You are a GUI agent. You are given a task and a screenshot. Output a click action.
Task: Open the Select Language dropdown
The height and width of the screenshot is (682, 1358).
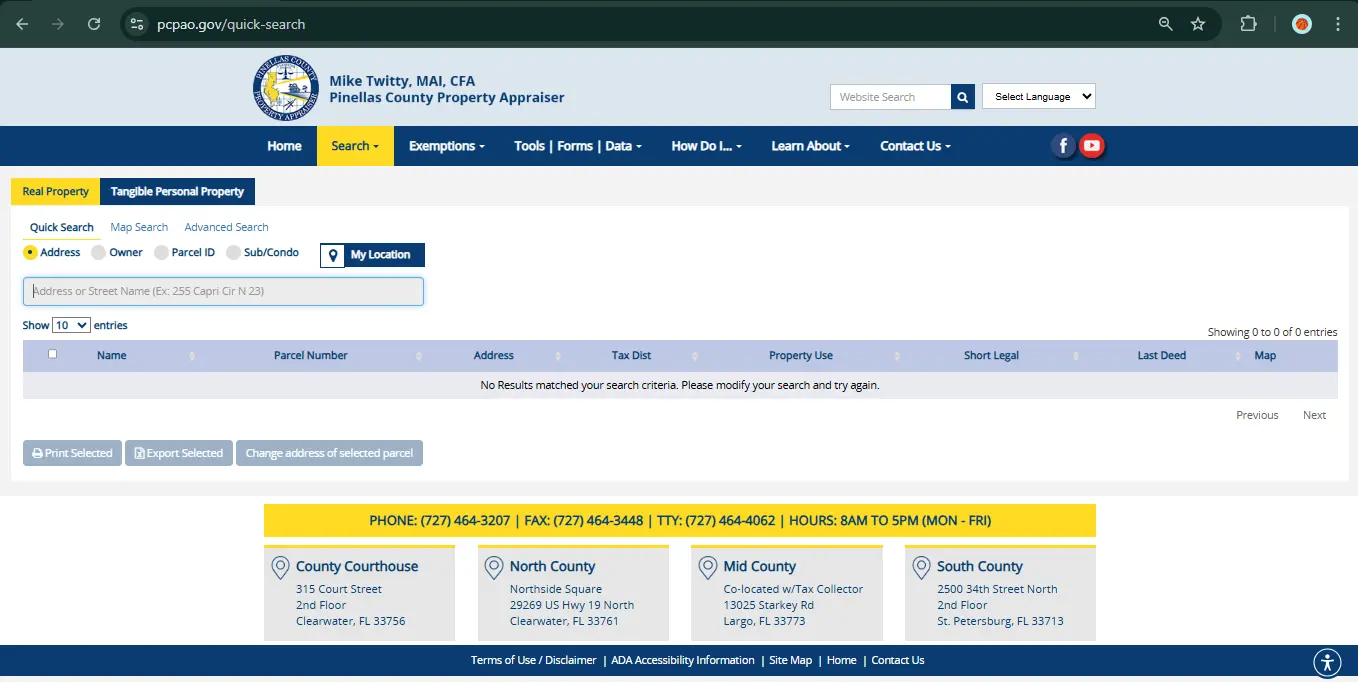1039,97
